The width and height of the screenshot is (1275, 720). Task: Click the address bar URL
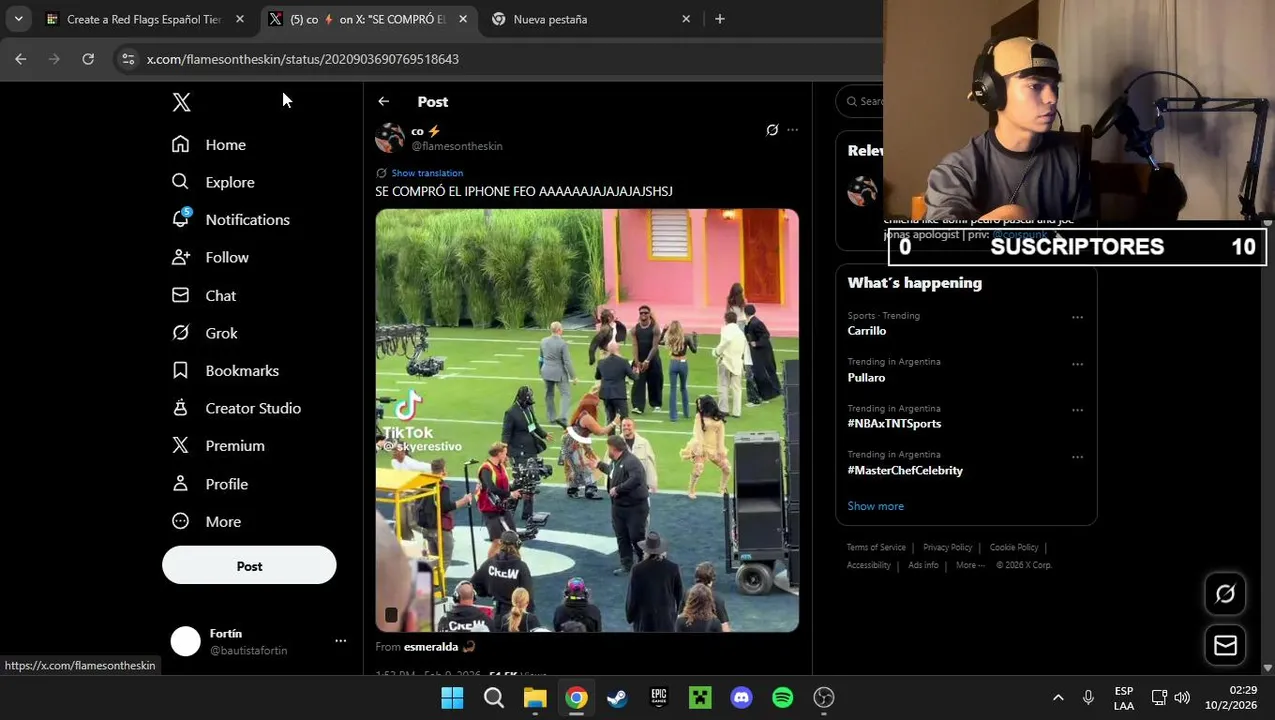pyautogui.click(x=303, y=59)
